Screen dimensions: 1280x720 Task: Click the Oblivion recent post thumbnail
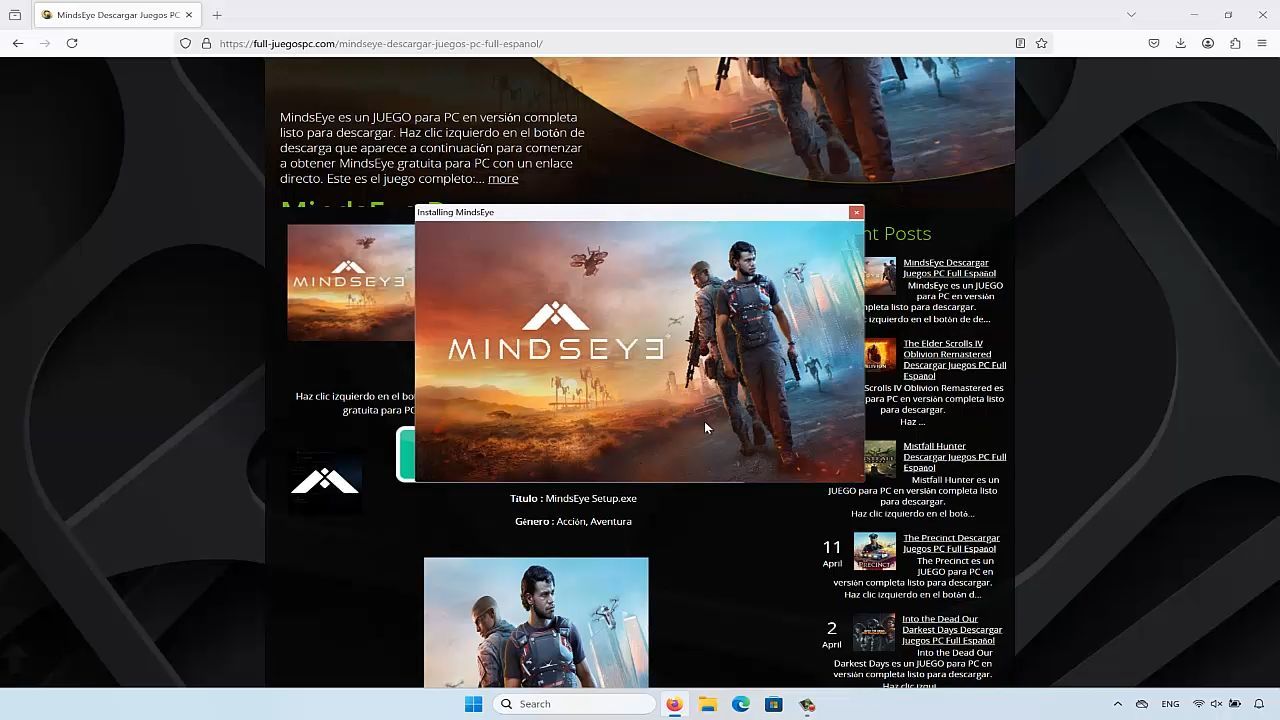880,356
